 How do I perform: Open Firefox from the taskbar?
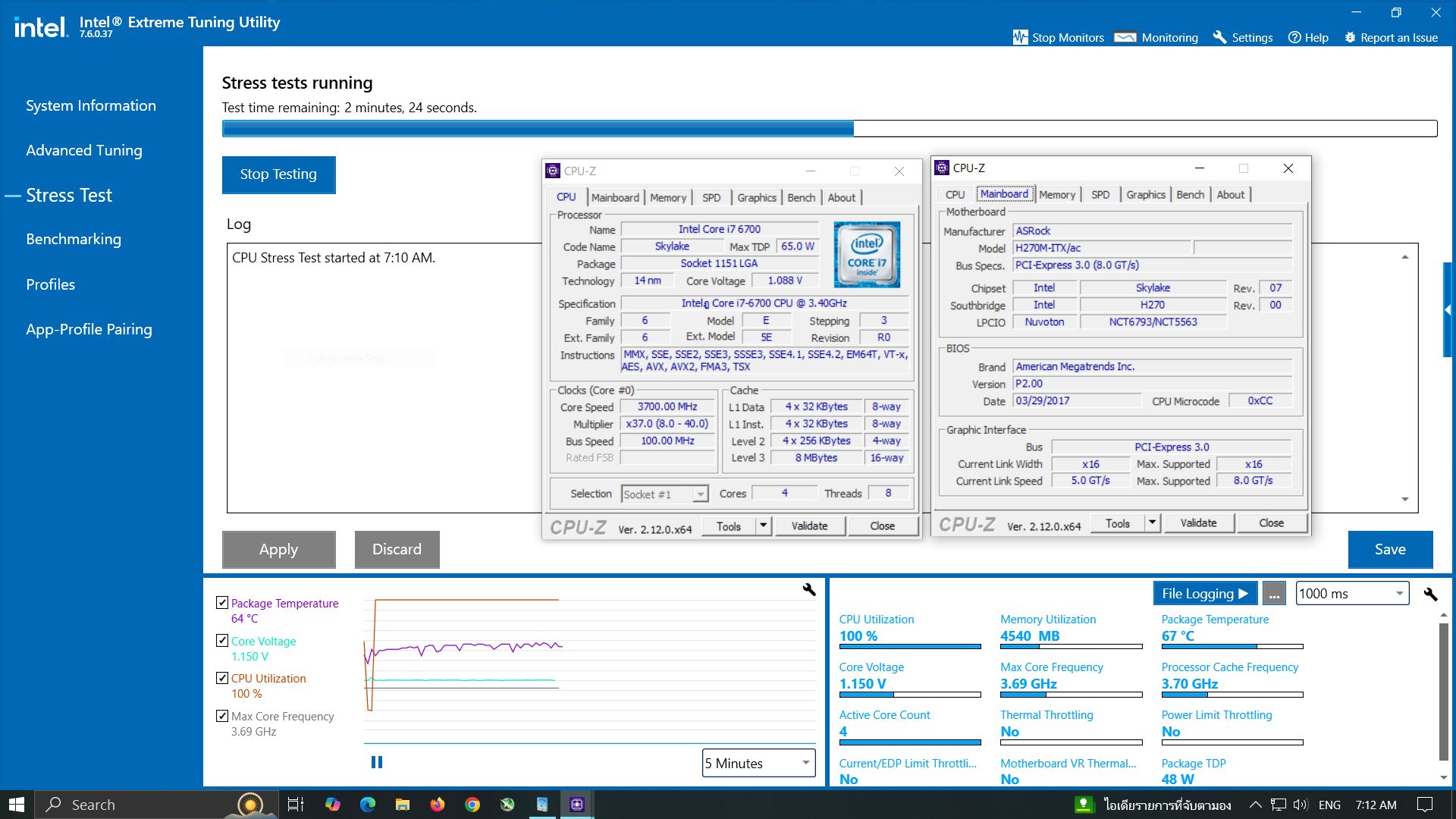[438, 805]
